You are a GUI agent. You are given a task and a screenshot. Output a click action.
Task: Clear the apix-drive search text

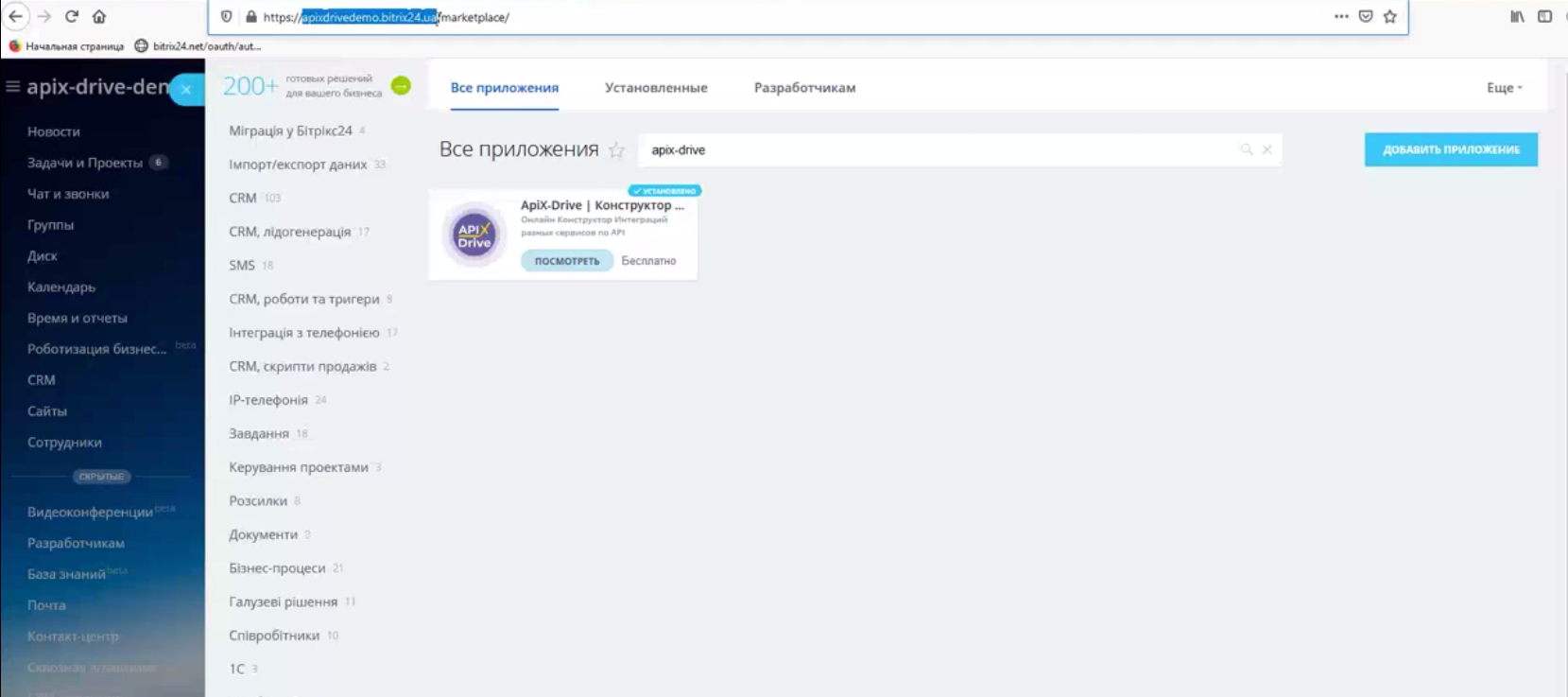point(1267,149)
